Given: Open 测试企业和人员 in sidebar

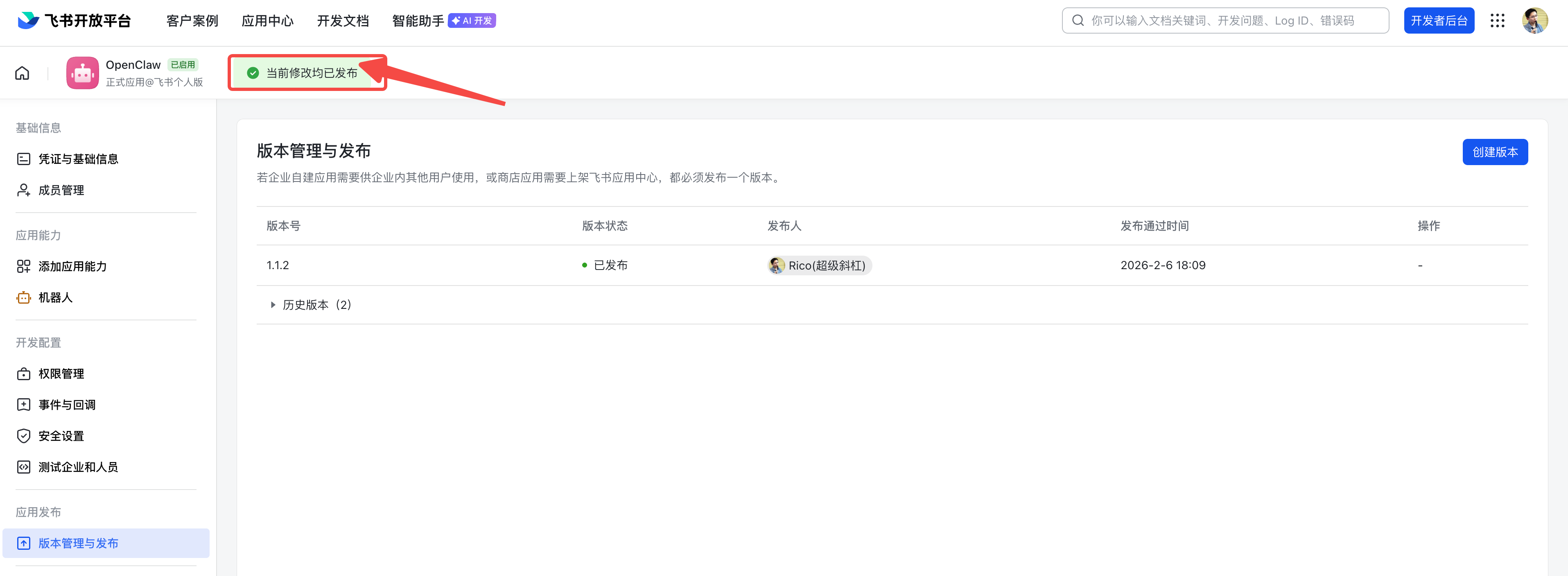Looking at the screenshot, I should (78, 467).
